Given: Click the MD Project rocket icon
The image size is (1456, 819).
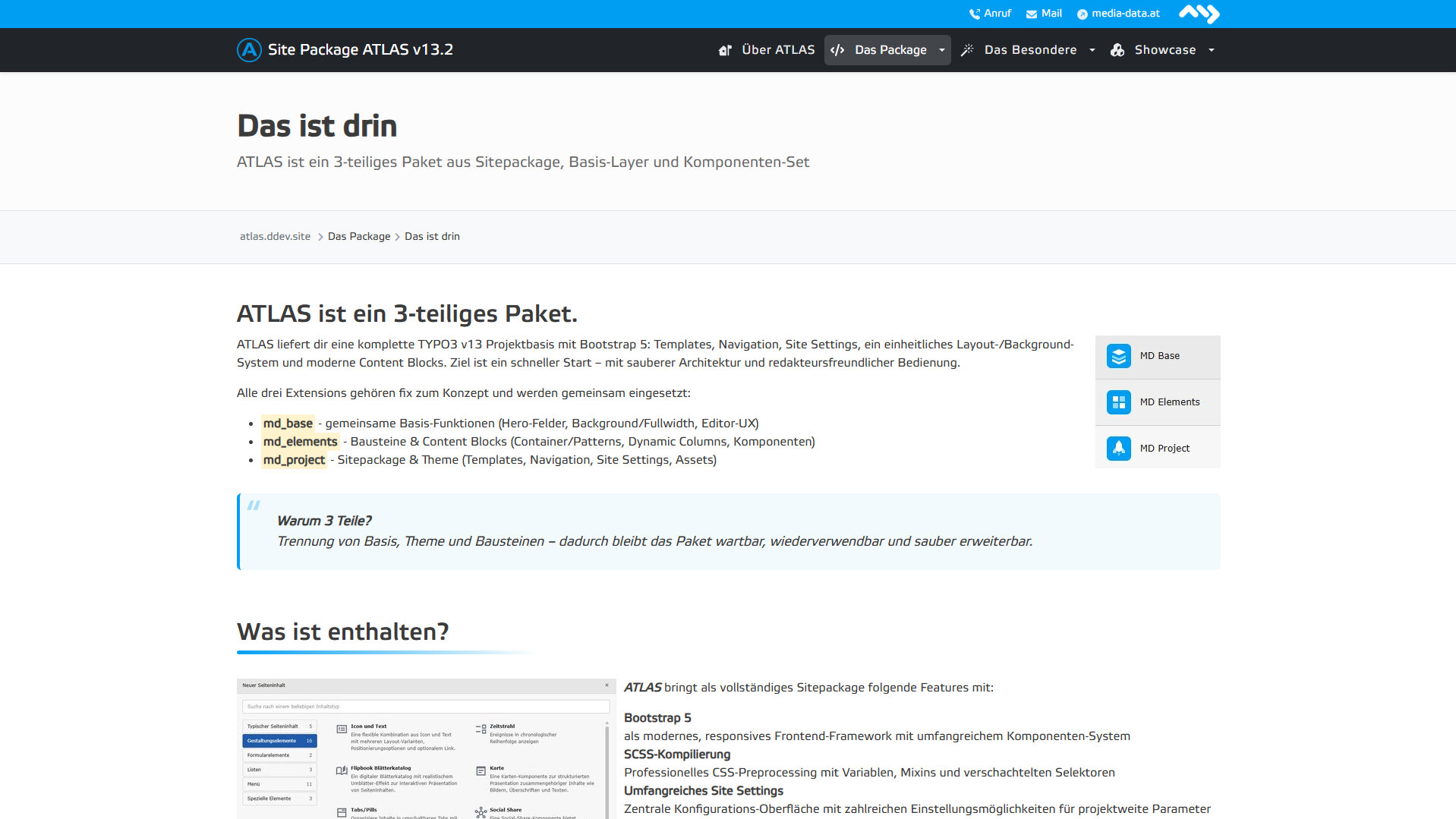Looking at the screenshot, I should point(1118,449).
